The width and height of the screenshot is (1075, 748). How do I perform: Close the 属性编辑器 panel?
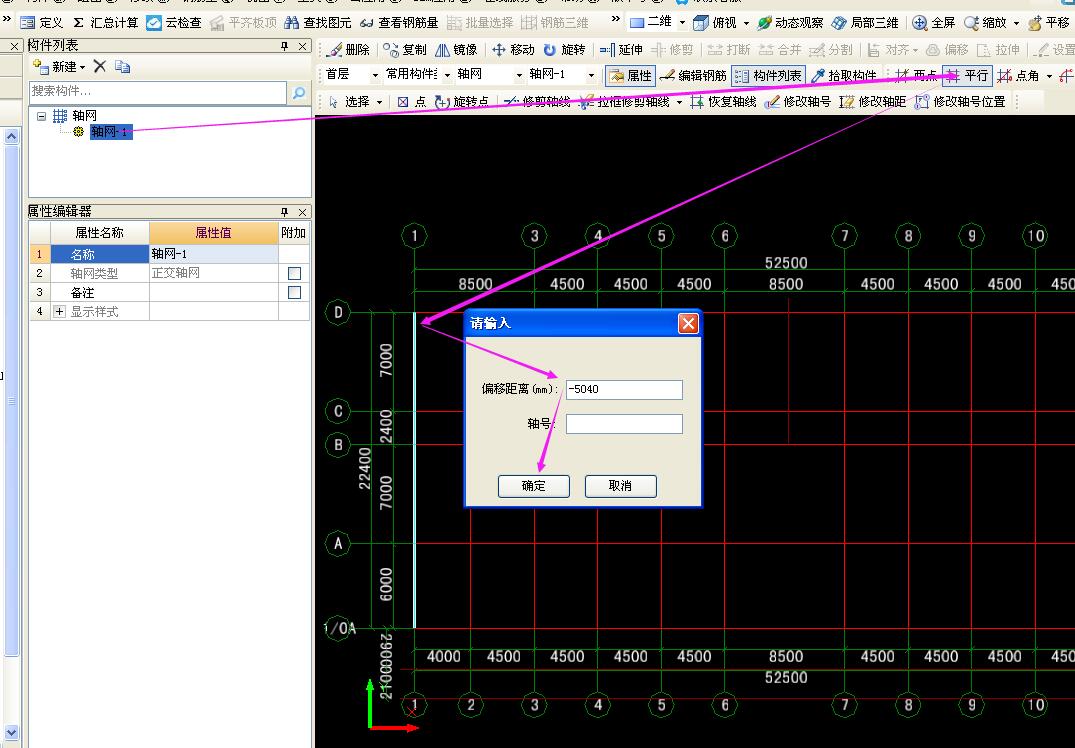pyautogui.click(x=302, y=212)
